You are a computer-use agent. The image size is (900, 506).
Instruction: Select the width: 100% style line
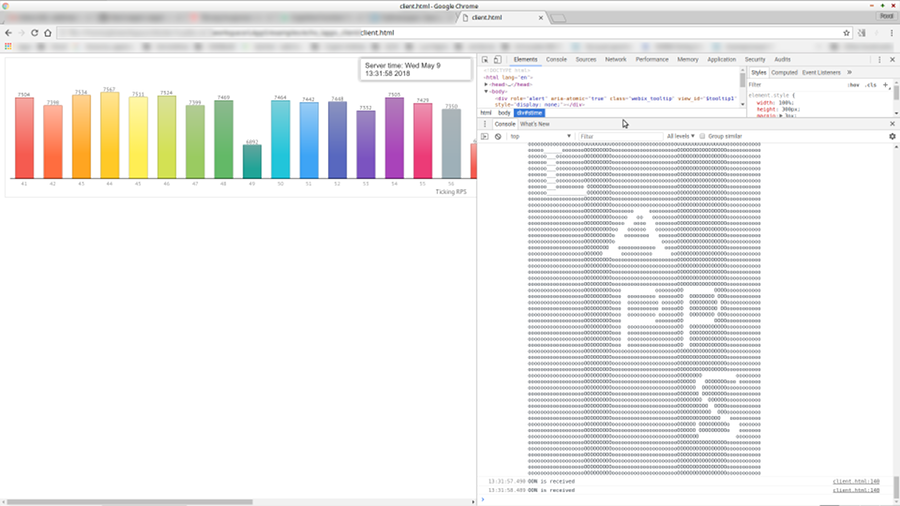tap(775, 103)
